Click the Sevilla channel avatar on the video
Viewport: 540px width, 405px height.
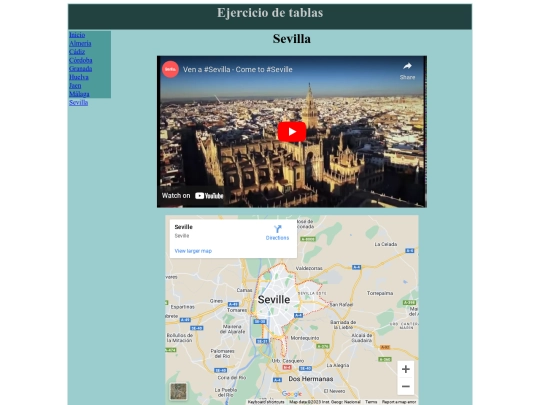[x=170, y=69]
